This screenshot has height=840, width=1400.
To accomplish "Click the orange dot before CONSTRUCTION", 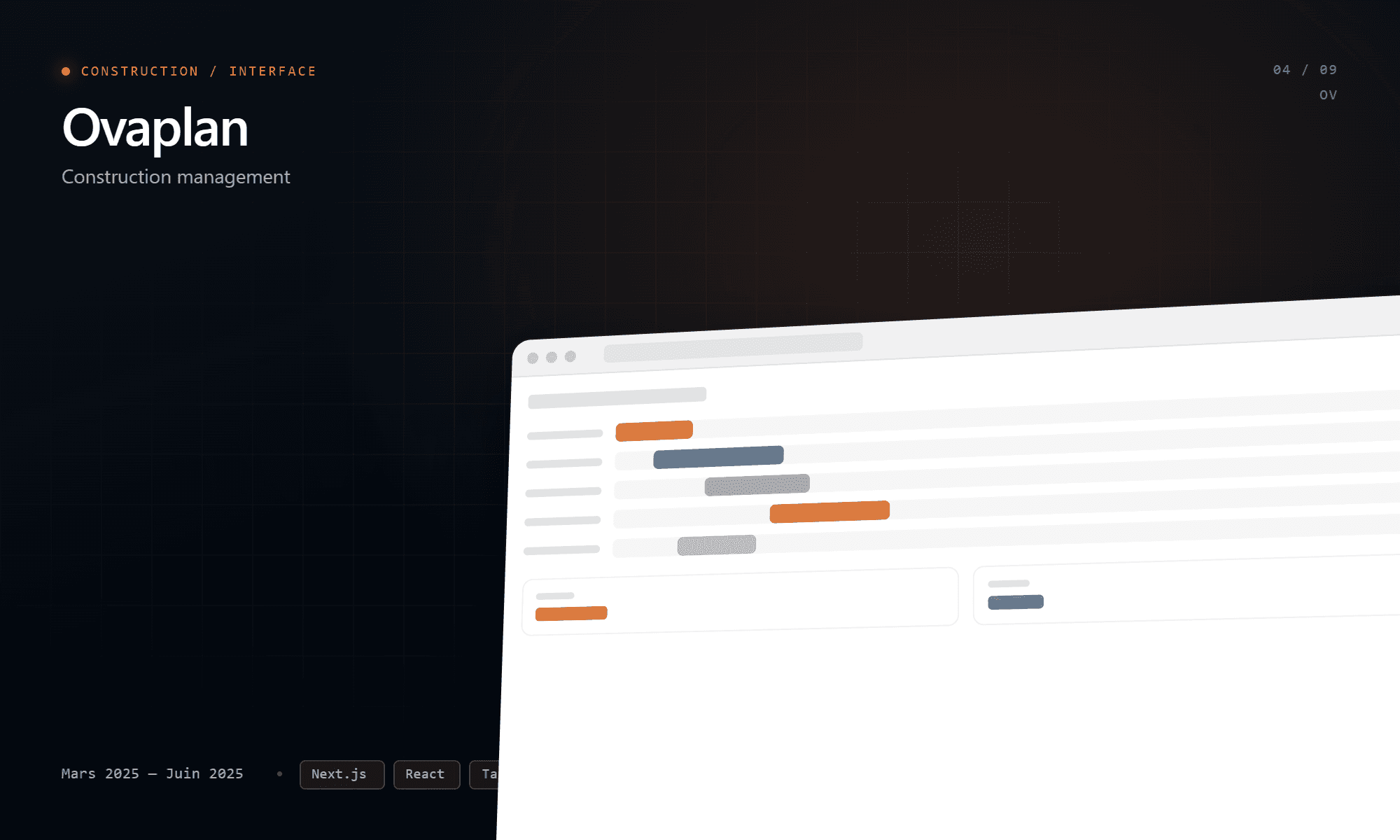I will [x=66, y=71].
